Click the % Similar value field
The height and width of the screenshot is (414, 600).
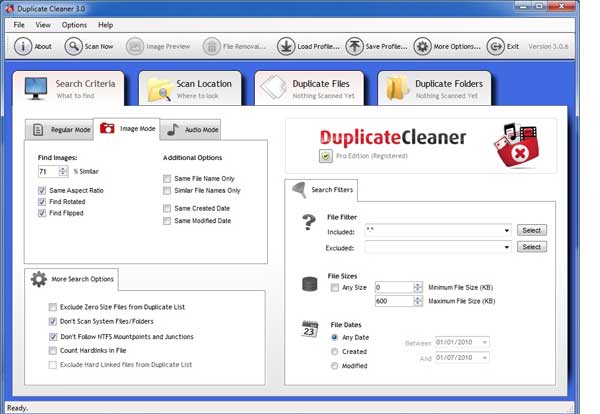pos(48,171)
